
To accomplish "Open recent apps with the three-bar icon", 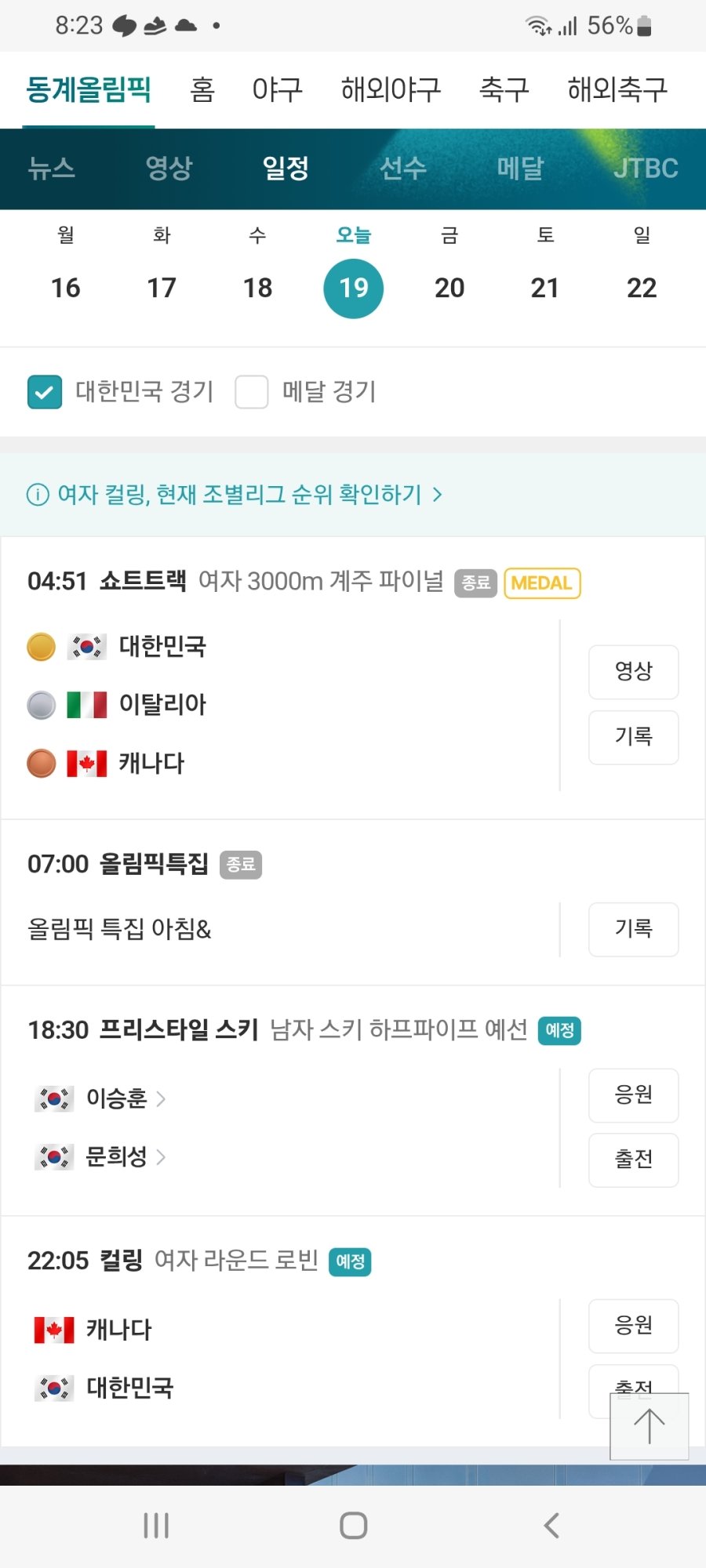I will coord(156,1526).
